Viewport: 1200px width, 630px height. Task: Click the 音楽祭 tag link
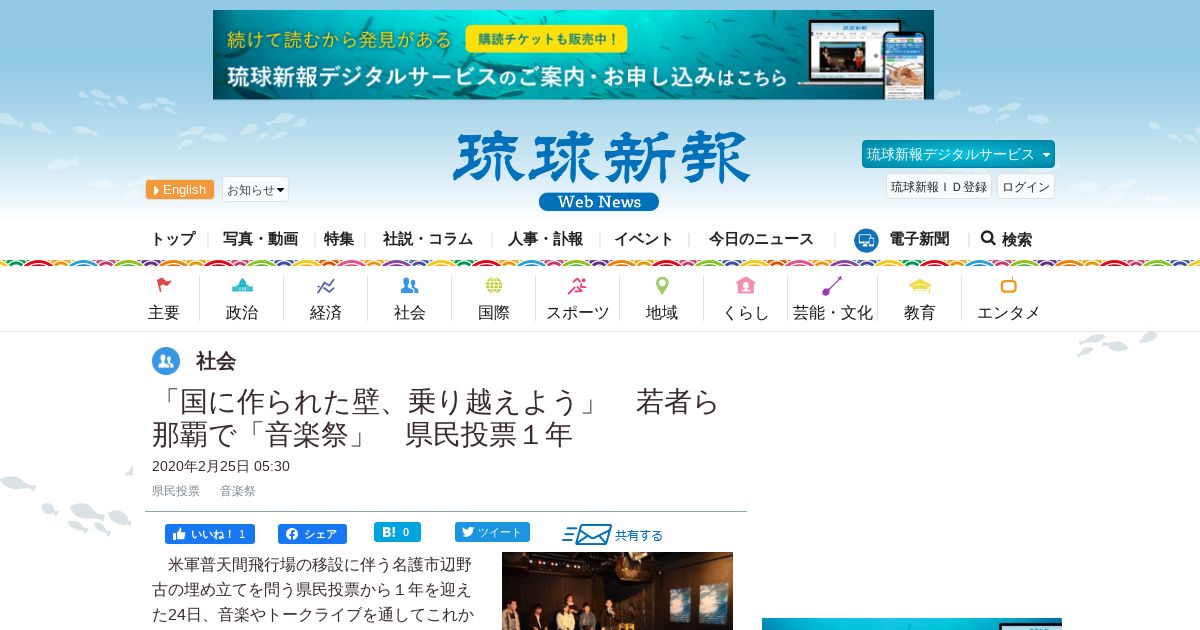[x=238, y=491]
